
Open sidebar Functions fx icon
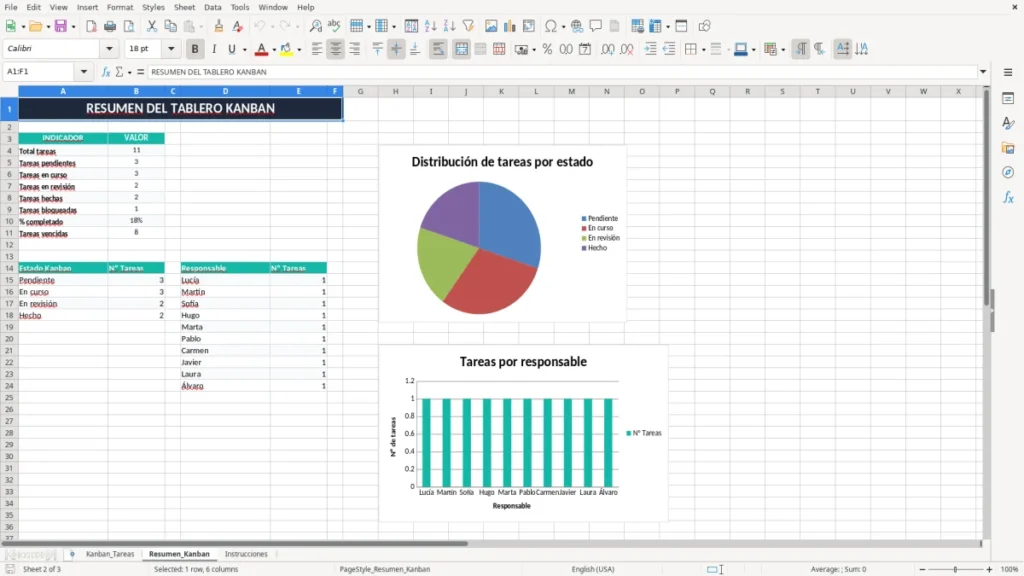pos(1008,197)
